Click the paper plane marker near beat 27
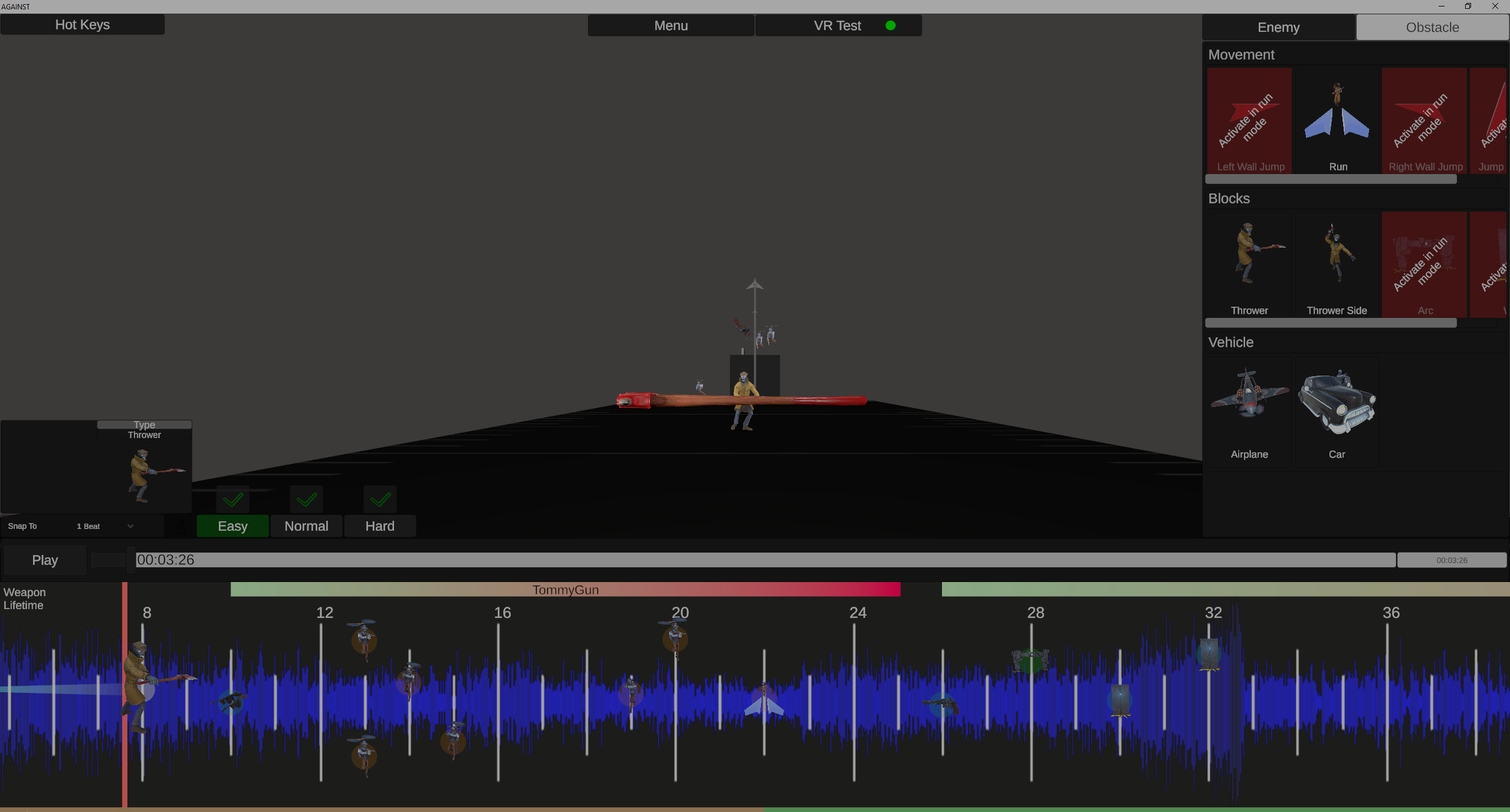Screen dimensions: 1510x812 765,708
